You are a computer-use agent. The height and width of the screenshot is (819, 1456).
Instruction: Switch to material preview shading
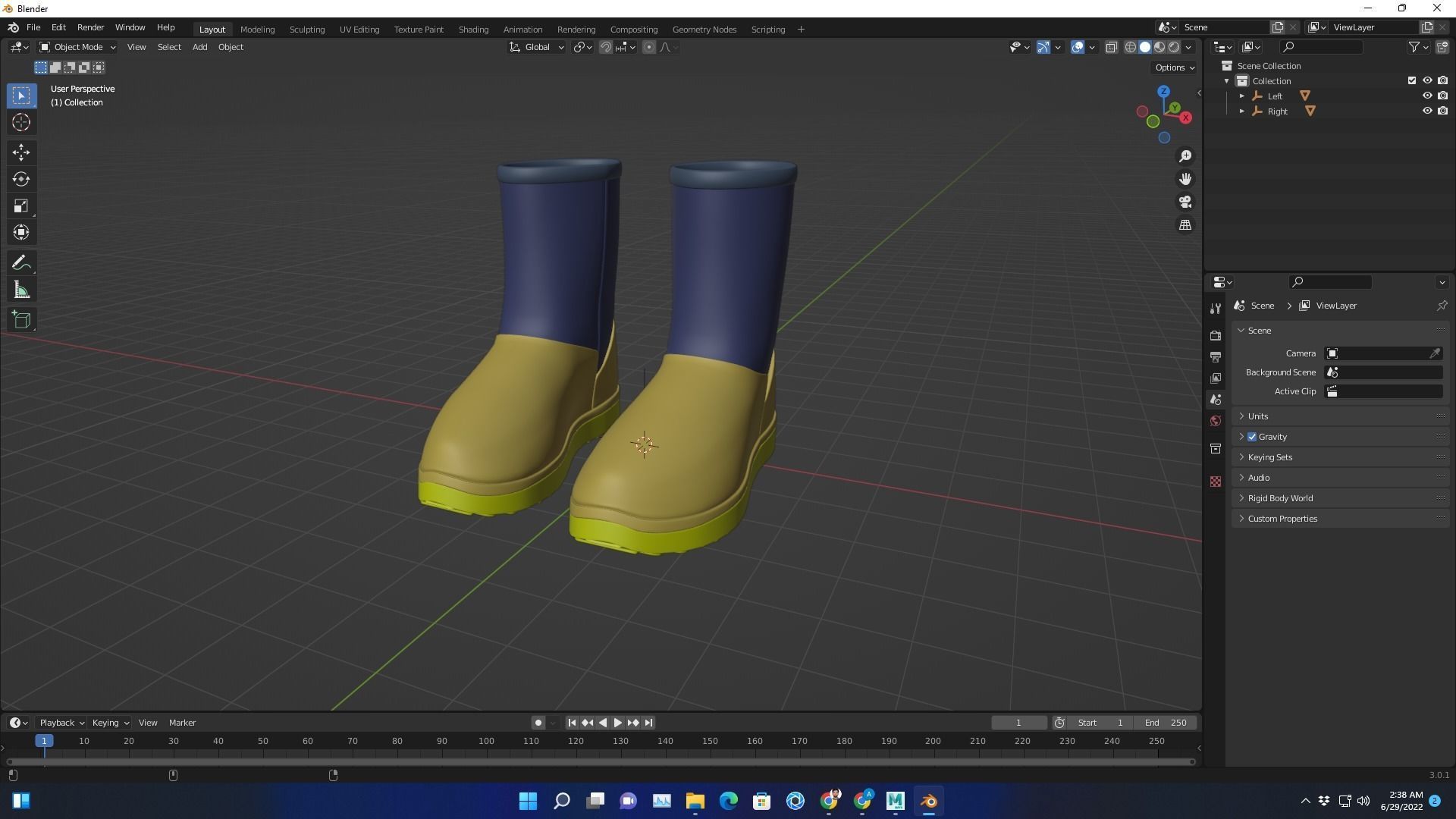coord(1159,47)
